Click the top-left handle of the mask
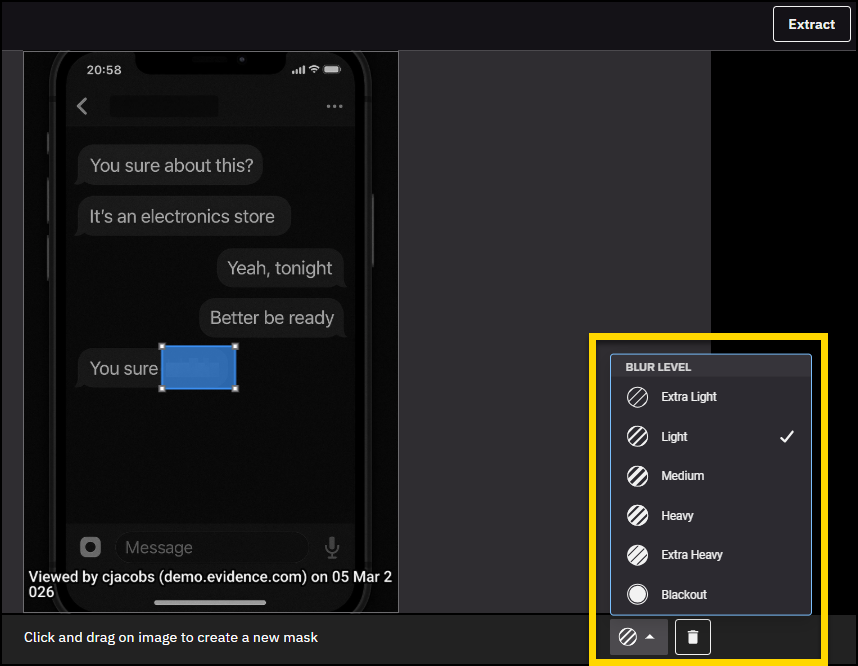Viewport: 858px width, 666px height. pyautogui.click(x=162, y=348)
